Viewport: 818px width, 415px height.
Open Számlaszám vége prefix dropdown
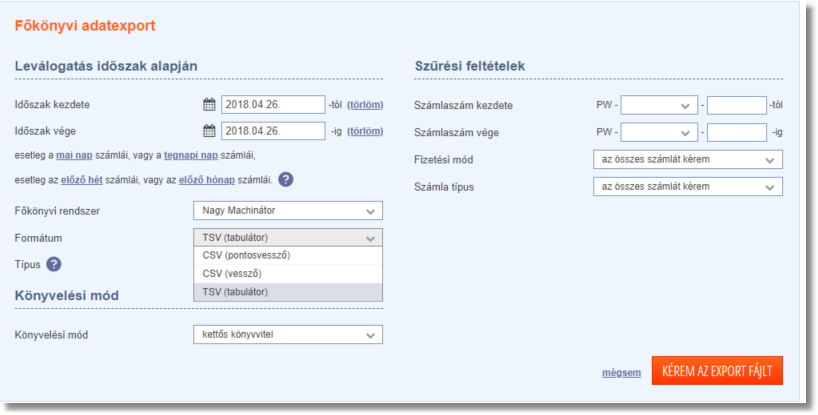tap(658, 132)
